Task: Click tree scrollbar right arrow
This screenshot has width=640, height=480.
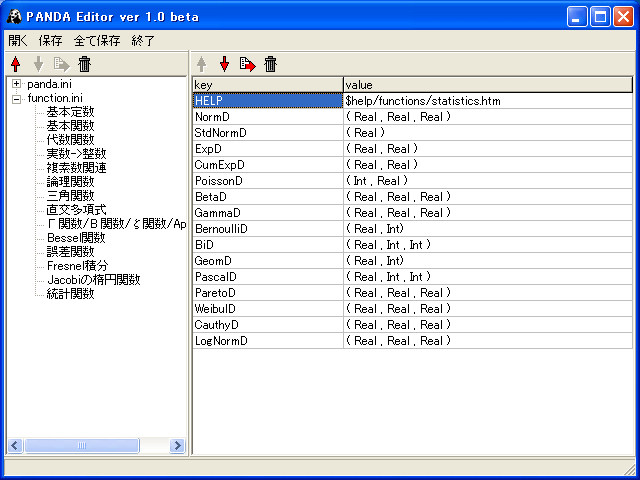Action: 178,445
